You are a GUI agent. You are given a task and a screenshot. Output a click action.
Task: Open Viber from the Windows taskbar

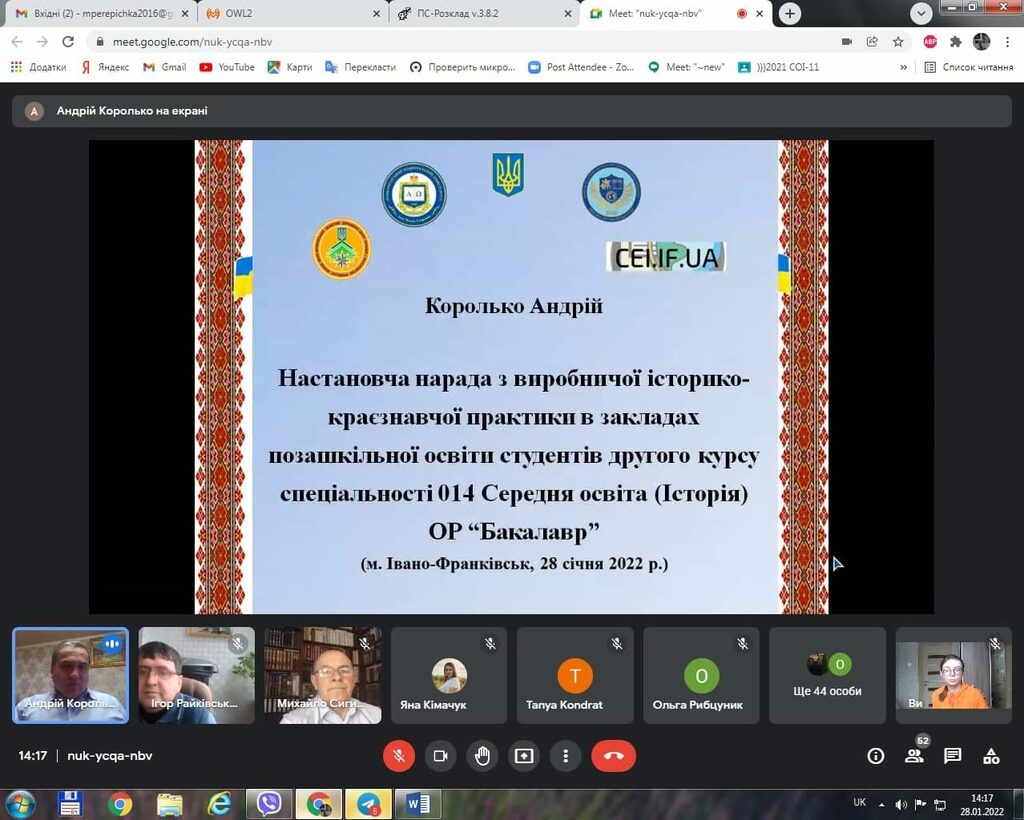tap(269, 803)
